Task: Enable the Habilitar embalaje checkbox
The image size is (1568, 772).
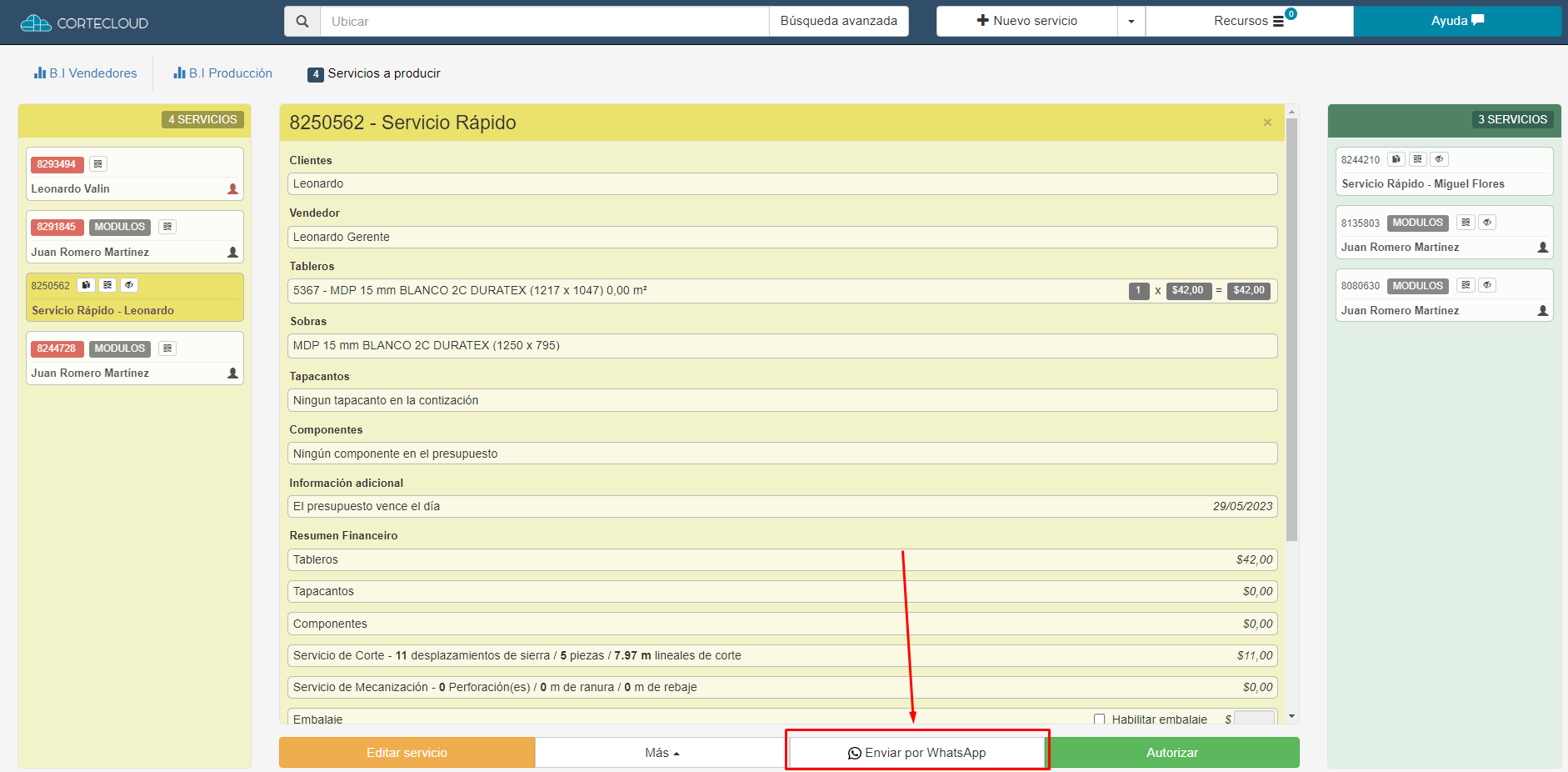Action: (x=1100, y=719)
